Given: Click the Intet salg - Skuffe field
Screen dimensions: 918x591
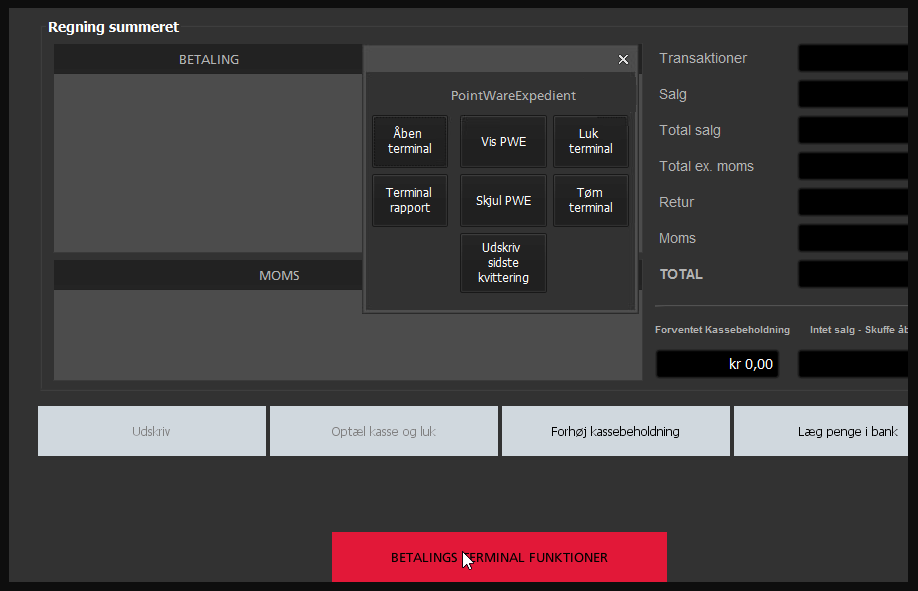Looking at the screenshot, I should coord(856,363).
